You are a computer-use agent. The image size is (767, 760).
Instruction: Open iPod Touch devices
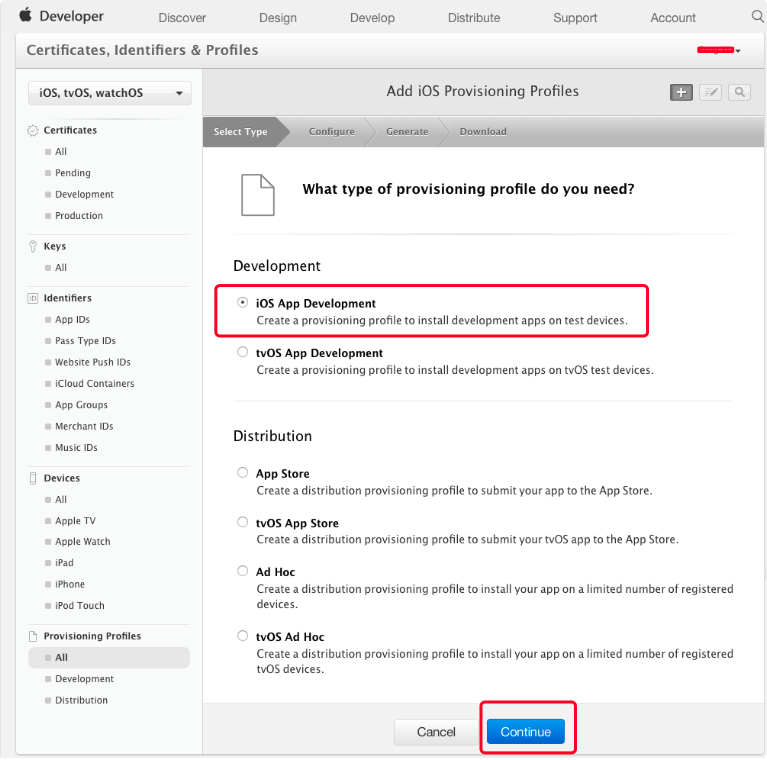(x=80, y=606)
